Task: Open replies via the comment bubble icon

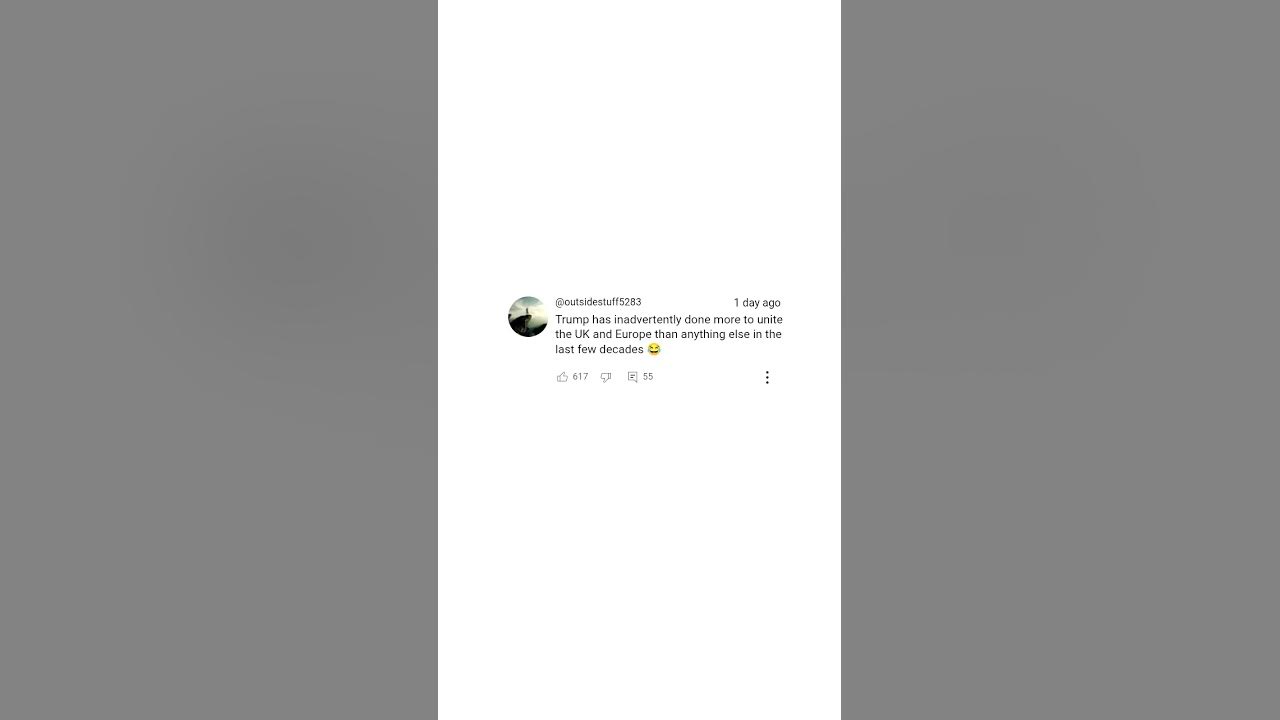Action: click(632, 377)
